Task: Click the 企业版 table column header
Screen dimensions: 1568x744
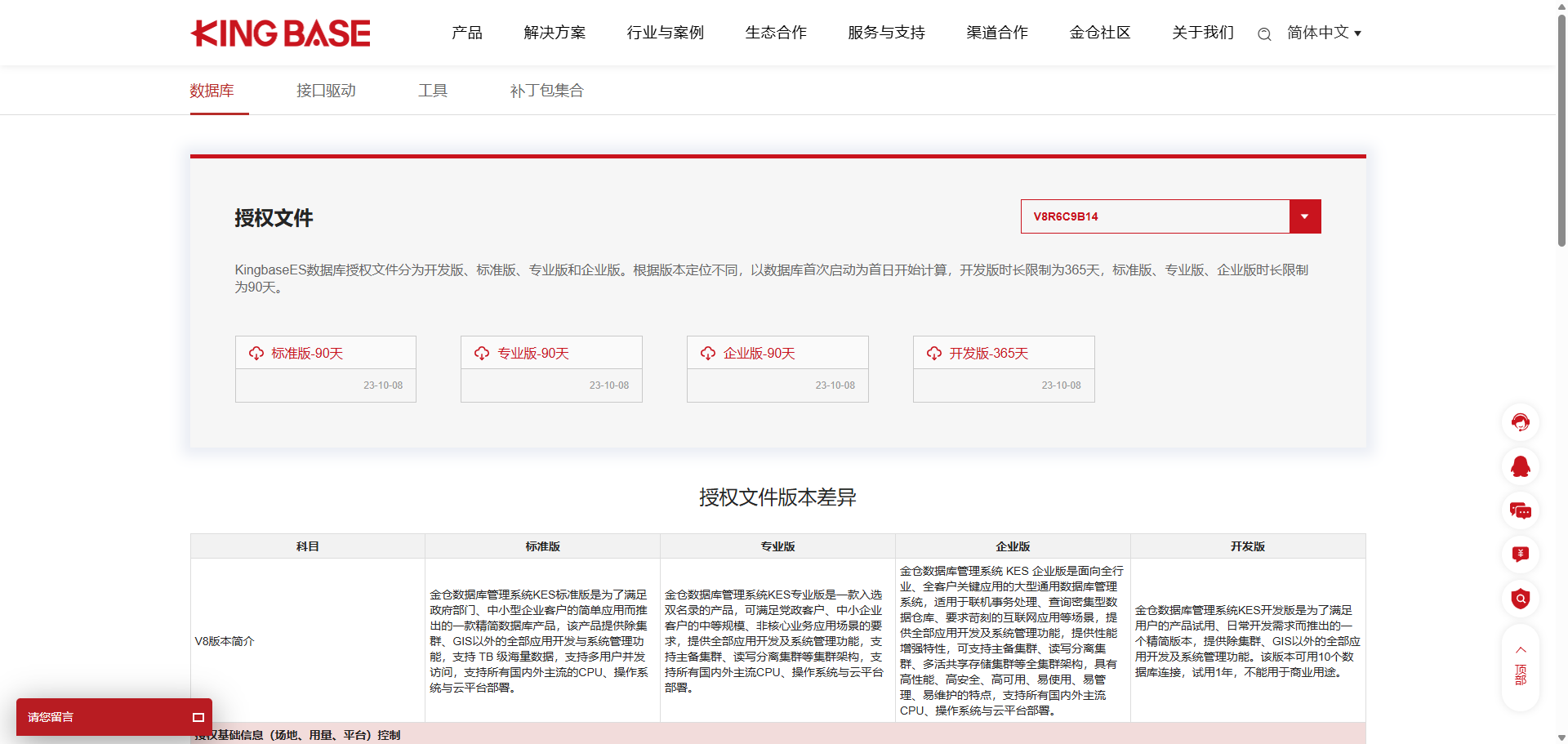Action: [1013, 546]
